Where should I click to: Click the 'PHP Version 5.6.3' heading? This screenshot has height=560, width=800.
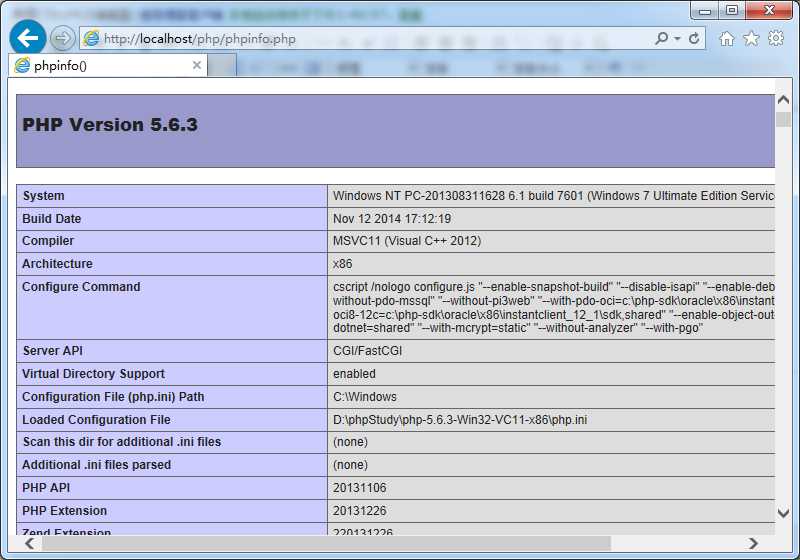(x=110, y=125)
